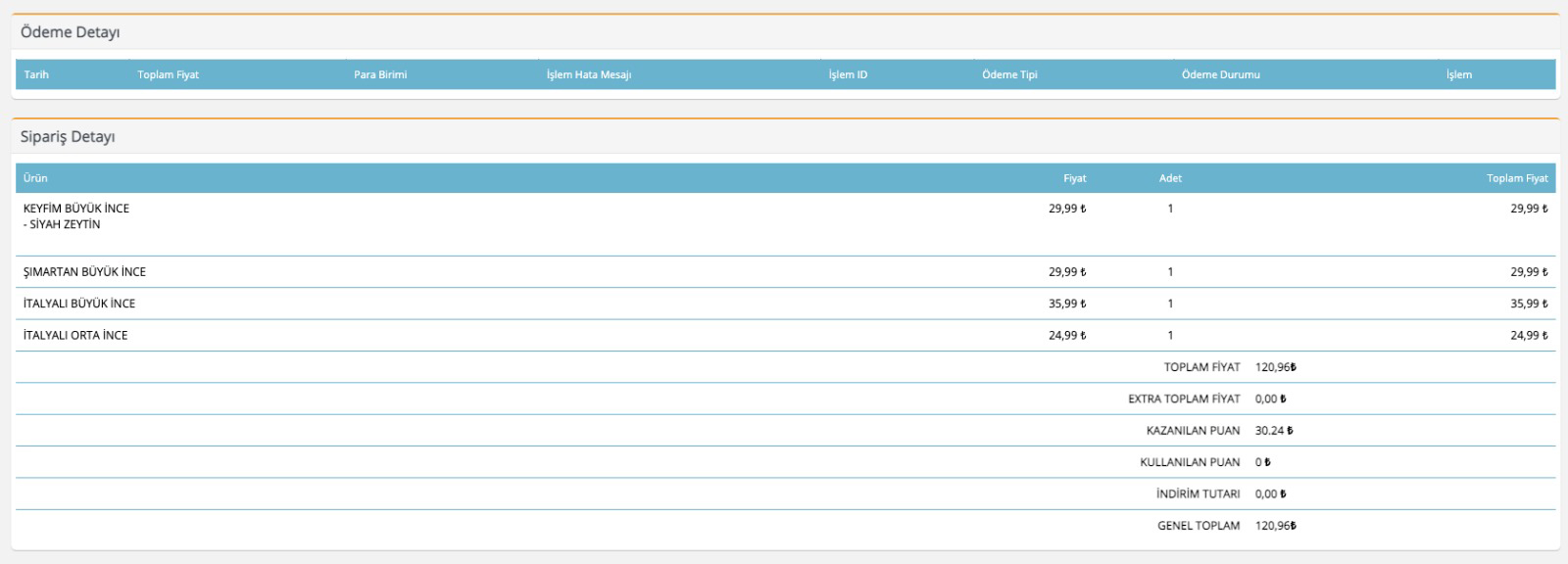Click "Toplam Fiyat" header in Ödeme Detayı table
Screen dimensions: 1568x564
(x=168, y=74)
